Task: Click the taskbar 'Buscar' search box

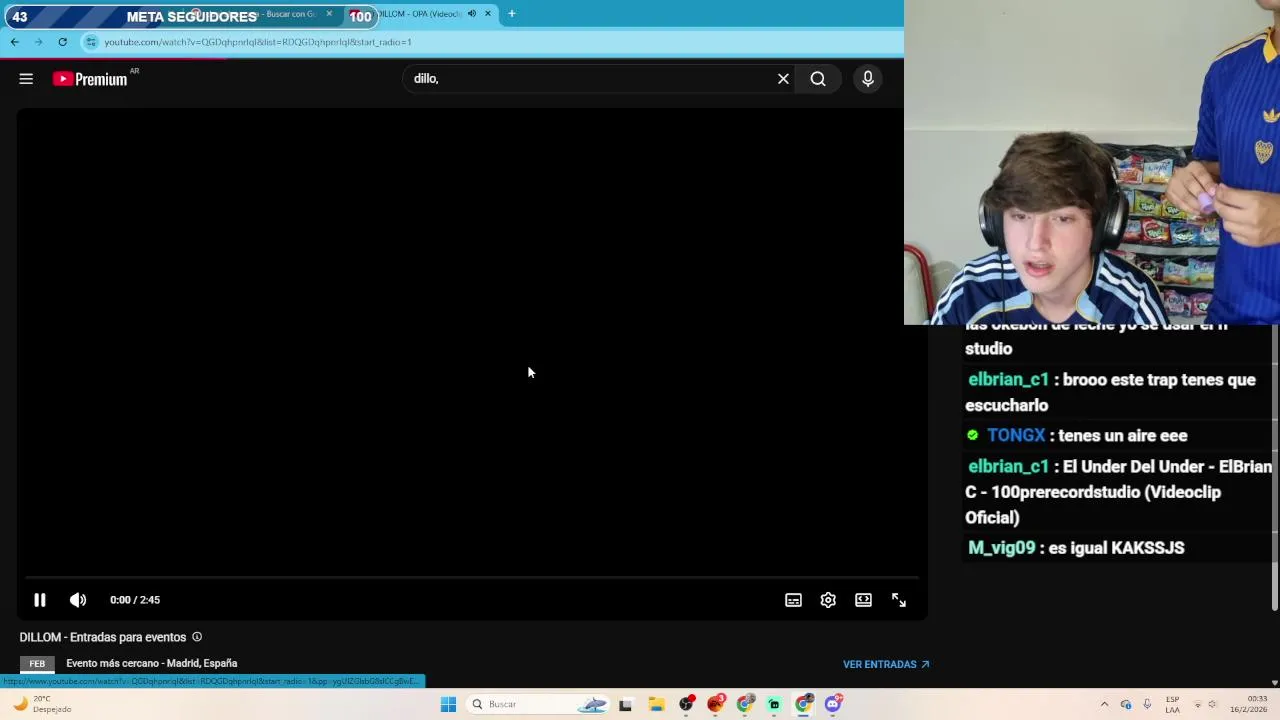Action: click(538, 704)
